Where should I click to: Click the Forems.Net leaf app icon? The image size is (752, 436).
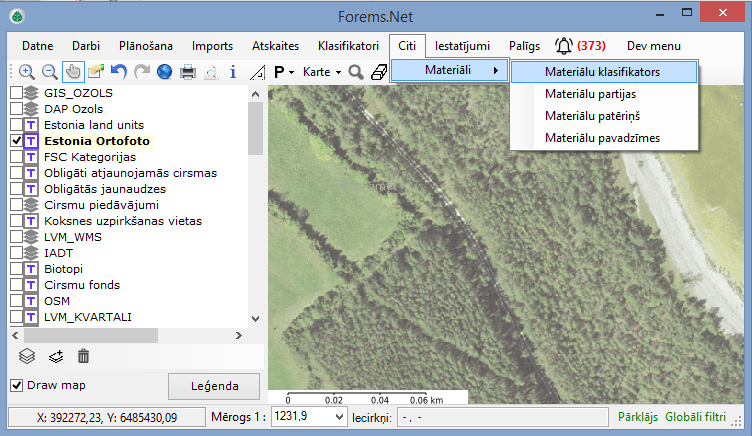tap(17, 17)
